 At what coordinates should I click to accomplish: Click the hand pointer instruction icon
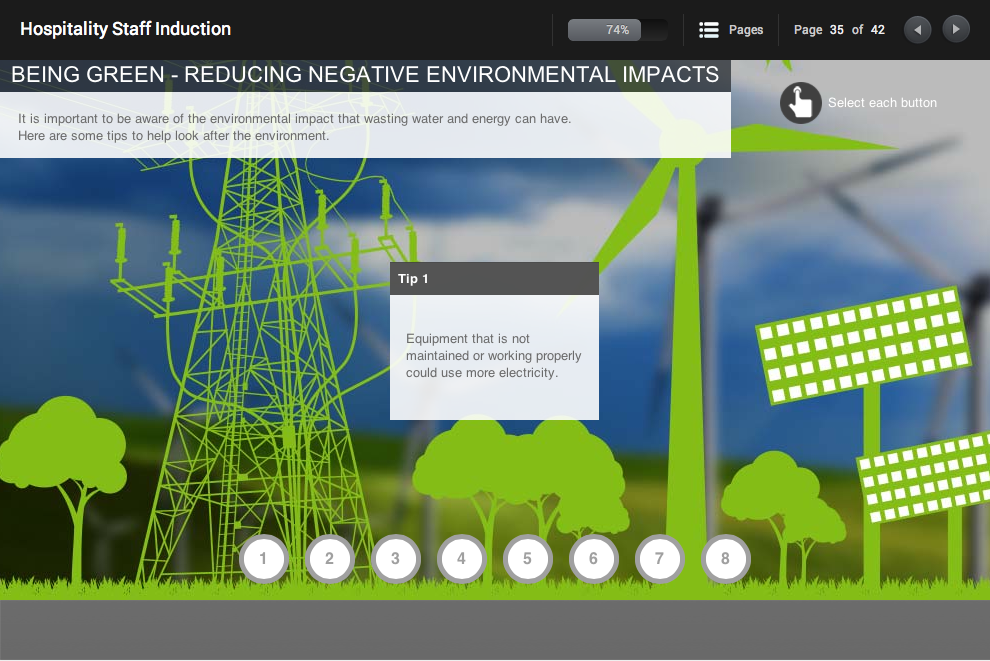pyautogui.click(x=801, y=103)
